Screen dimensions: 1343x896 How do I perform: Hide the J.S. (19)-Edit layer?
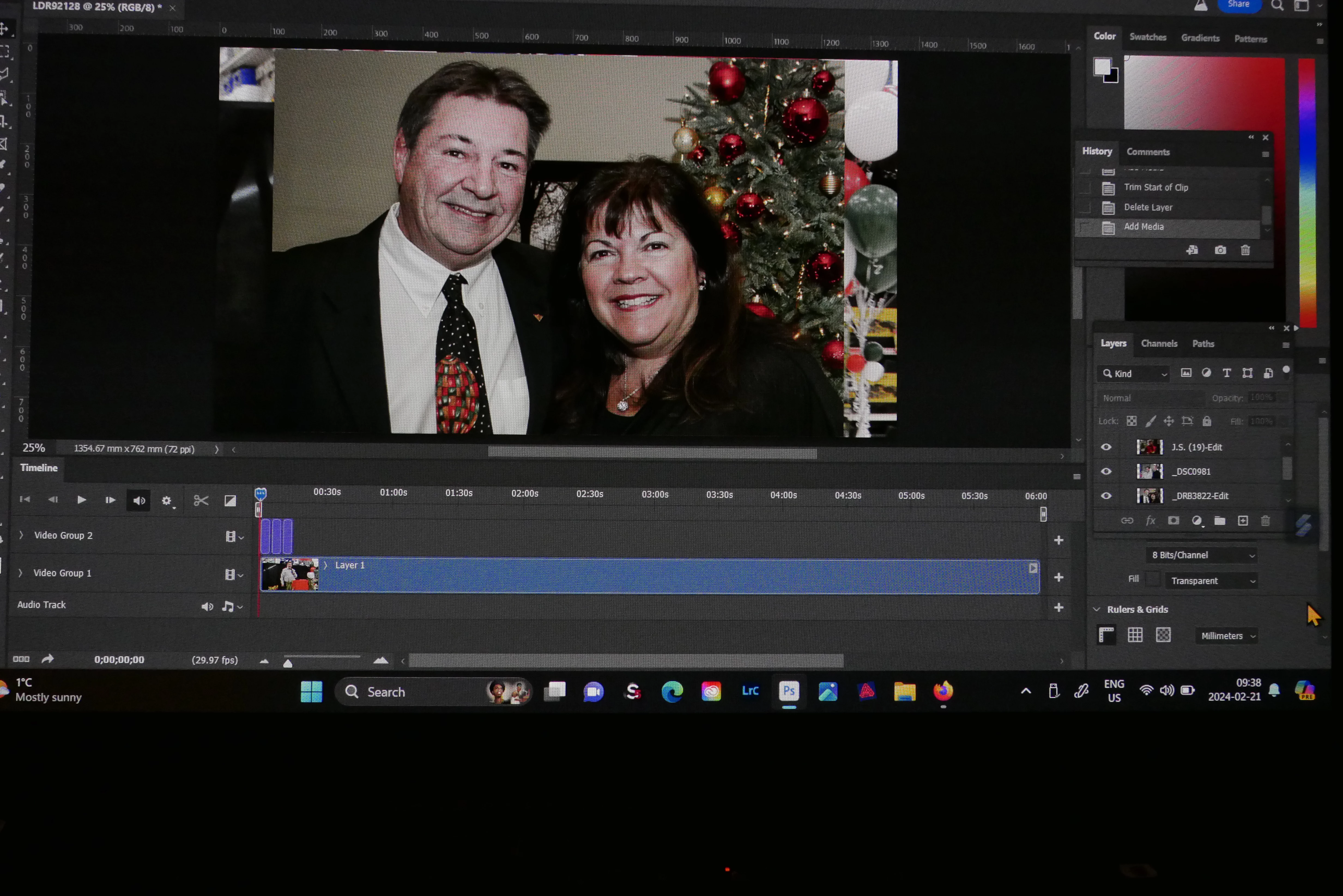[x=1106, y=447]
